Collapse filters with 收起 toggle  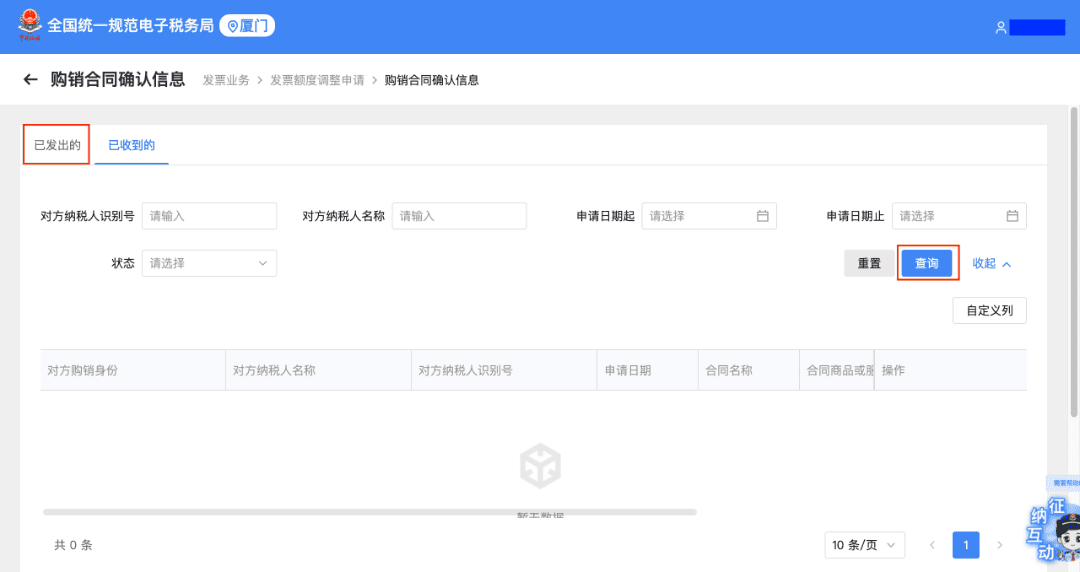(x=991, y=264)
